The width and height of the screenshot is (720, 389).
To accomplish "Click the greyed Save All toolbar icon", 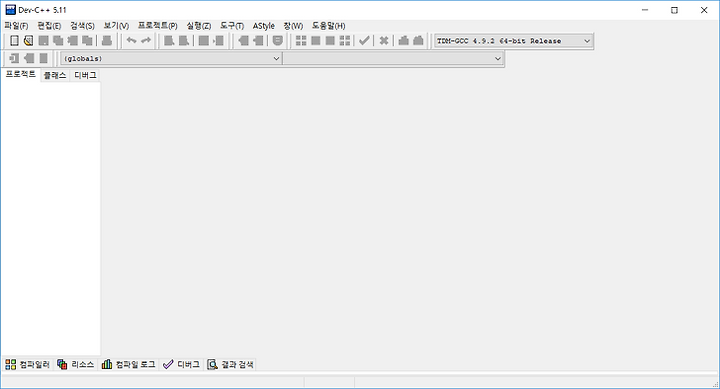I will [58, 41].
